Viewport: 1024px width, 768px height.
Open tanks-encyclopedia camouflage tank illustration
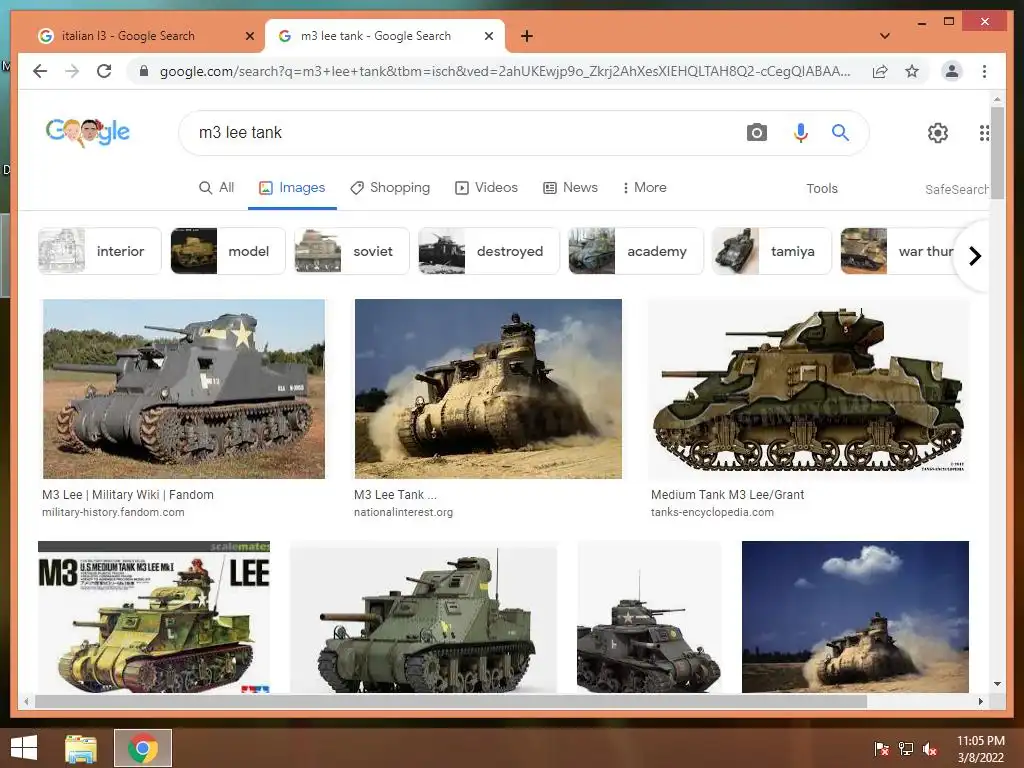808,389
